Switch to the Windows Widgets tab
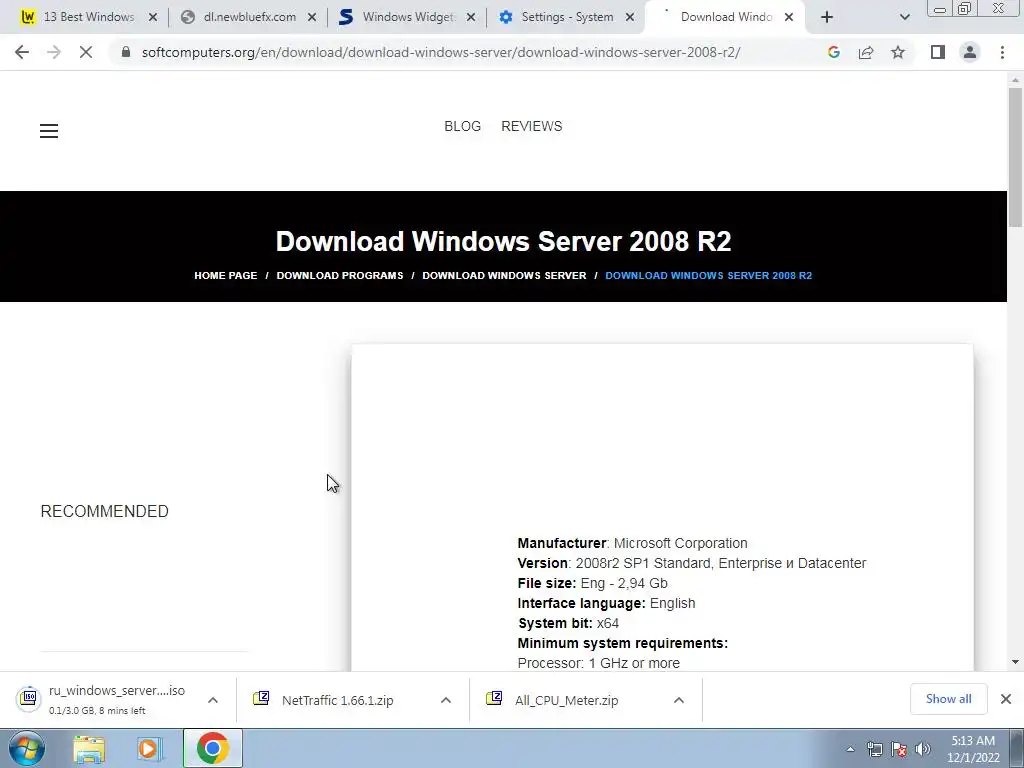 (x=408, y=17)
